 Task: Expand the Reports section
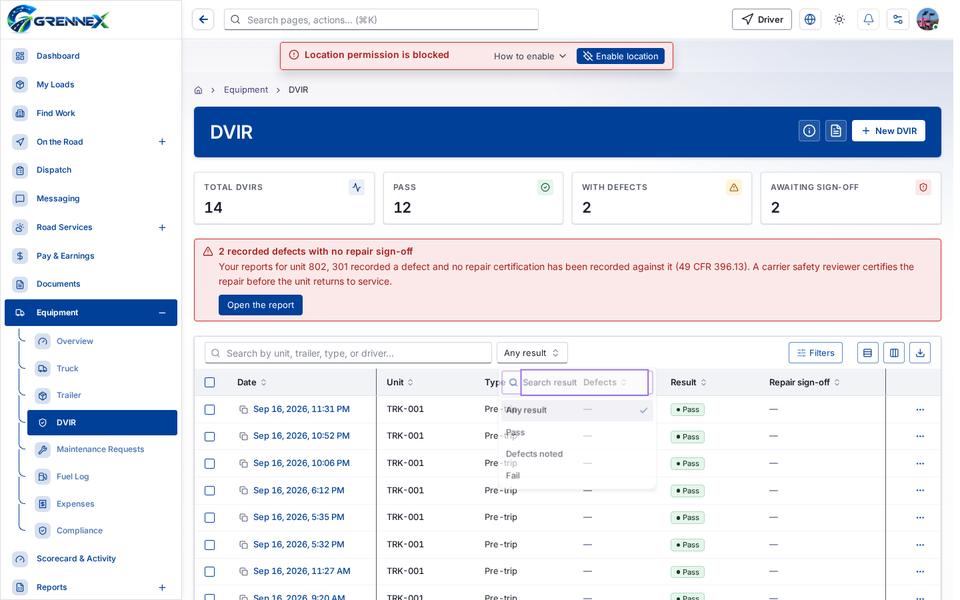click(162, 587)
